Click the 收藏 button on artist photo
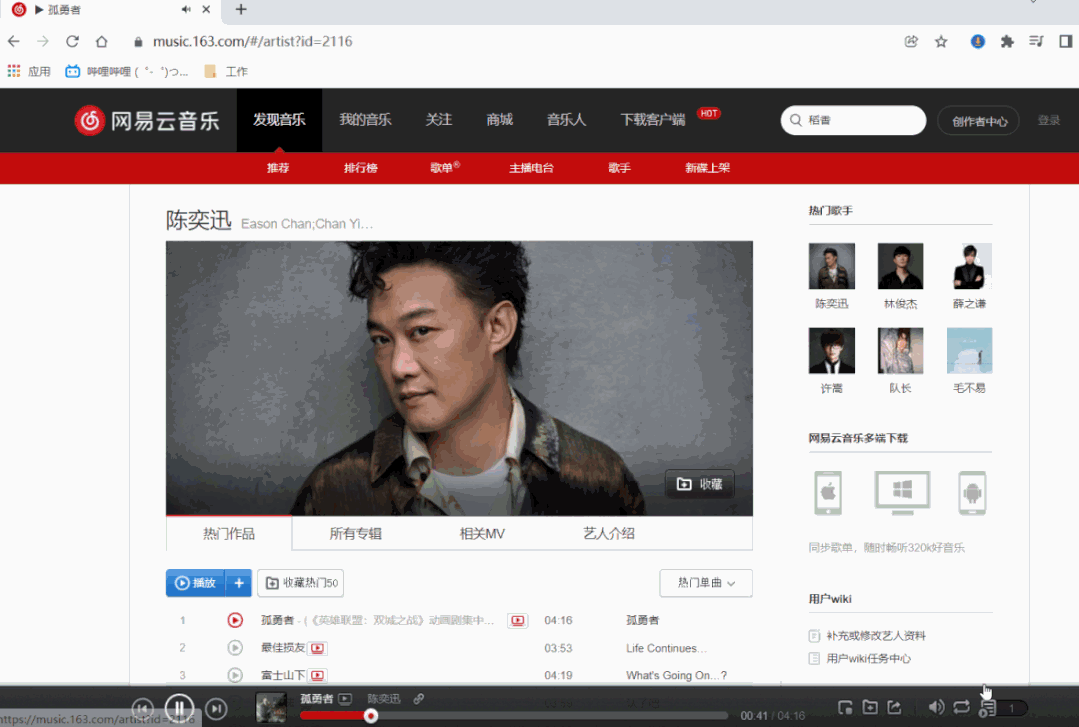 coord(699,484)
